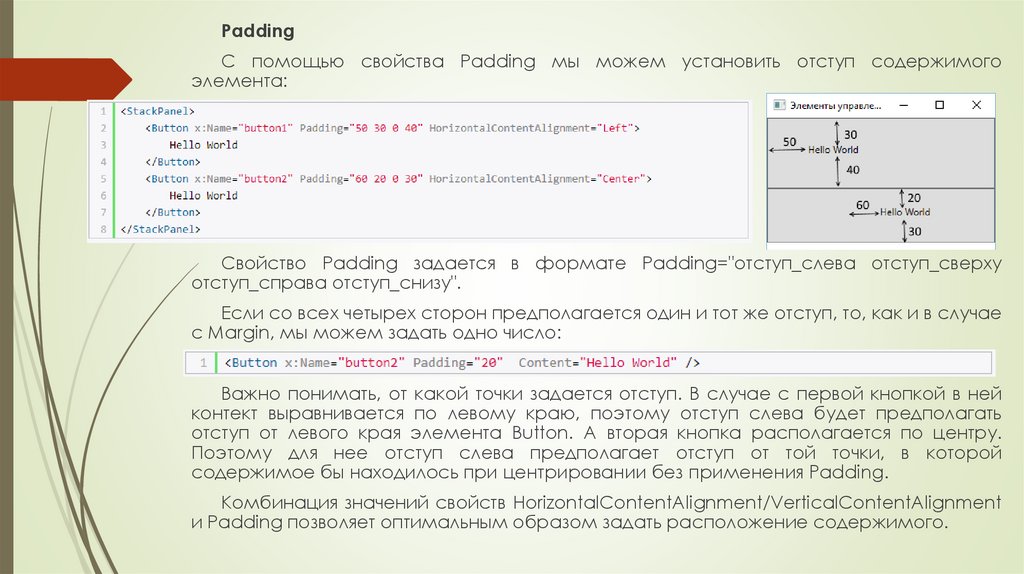Screen dimensions: 1024x574
Task: Click the Hello World button with the 50 left-padding arrow
Action: 881,153
